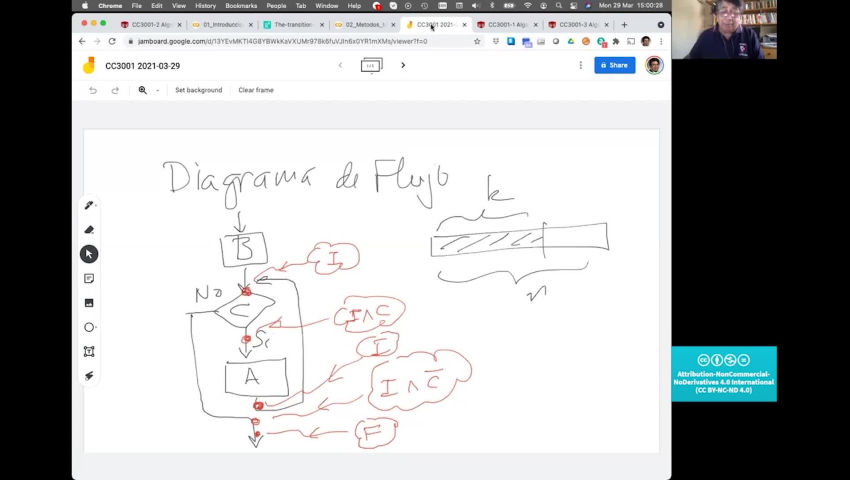
Task: Open the File menu
Action: pyautogui.click(x=136, y=5)
